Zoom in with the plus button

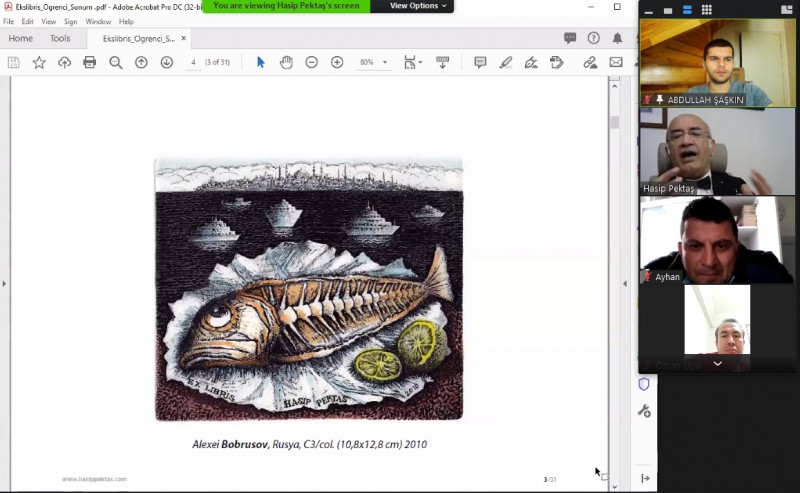[337, 62]
